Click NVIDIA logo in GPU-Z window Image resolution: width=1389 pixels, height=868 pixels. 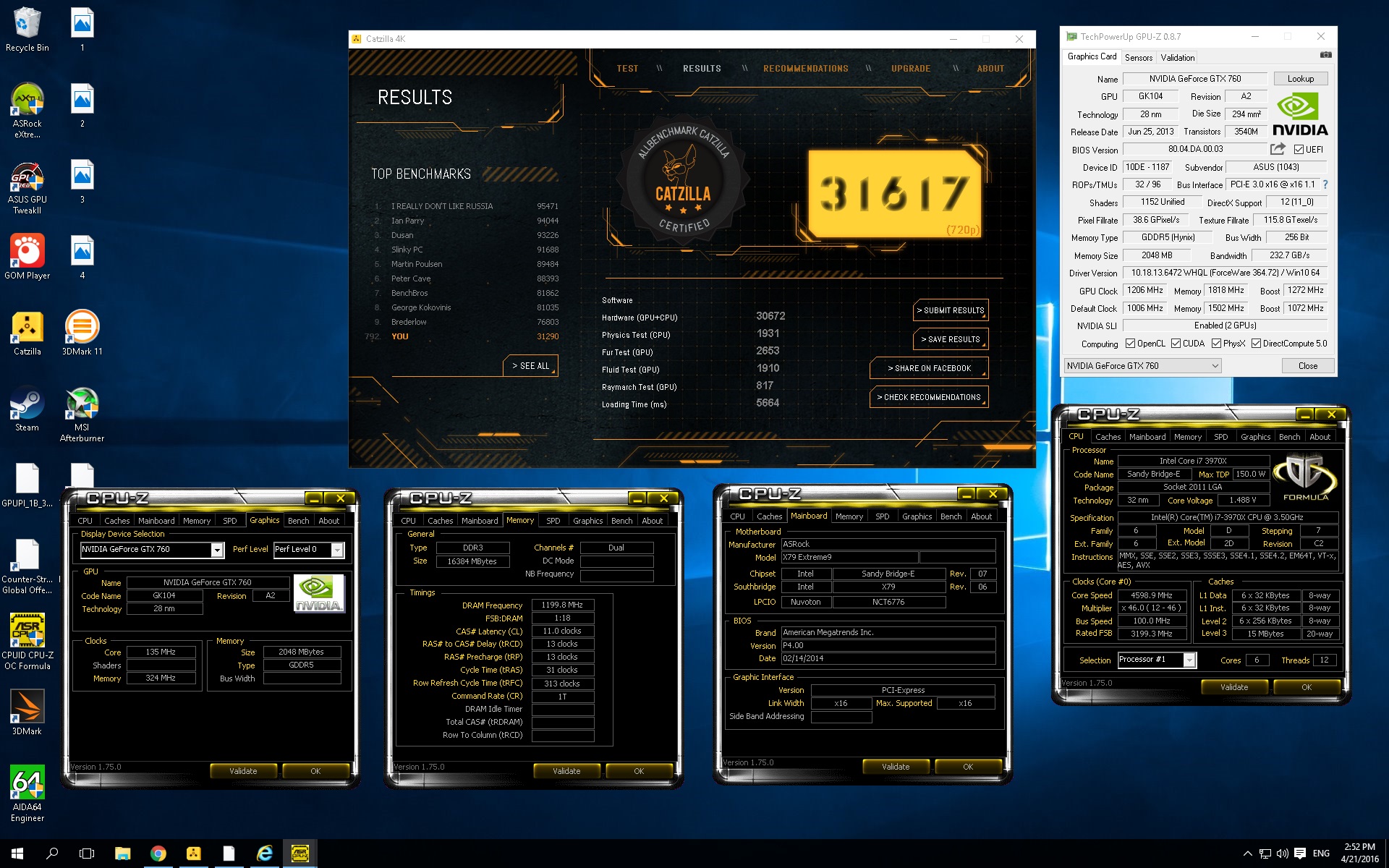[1300, 114]
